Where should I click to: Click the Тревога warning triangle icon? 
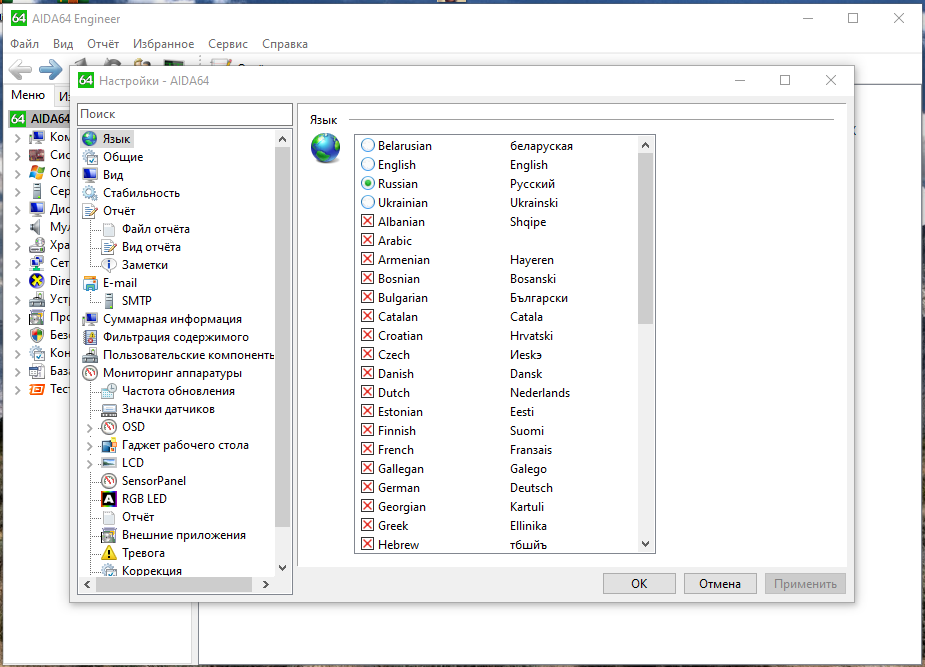(x=109, y=553)
